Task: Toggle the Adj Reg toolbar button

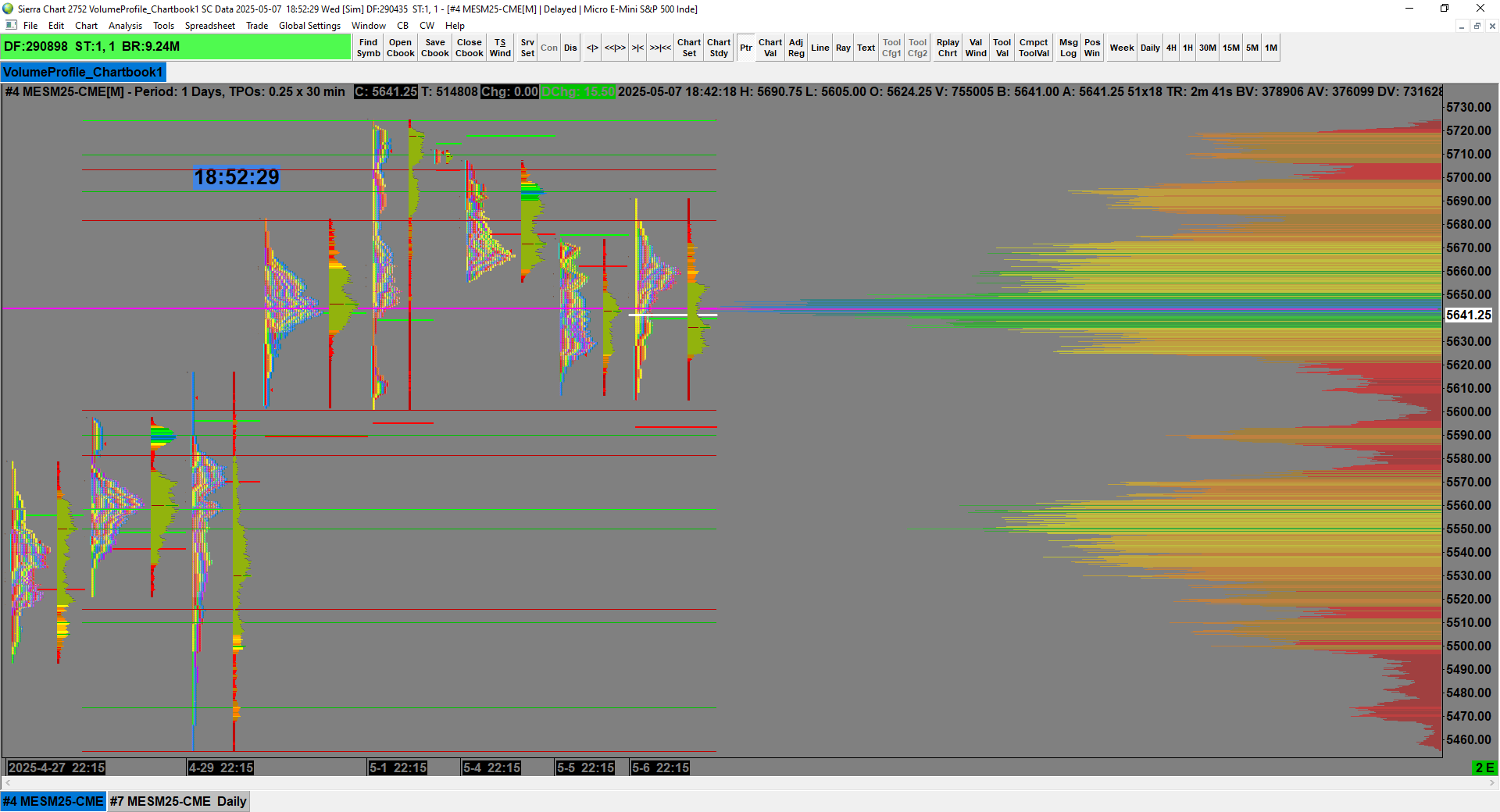Action: (796, 48)
